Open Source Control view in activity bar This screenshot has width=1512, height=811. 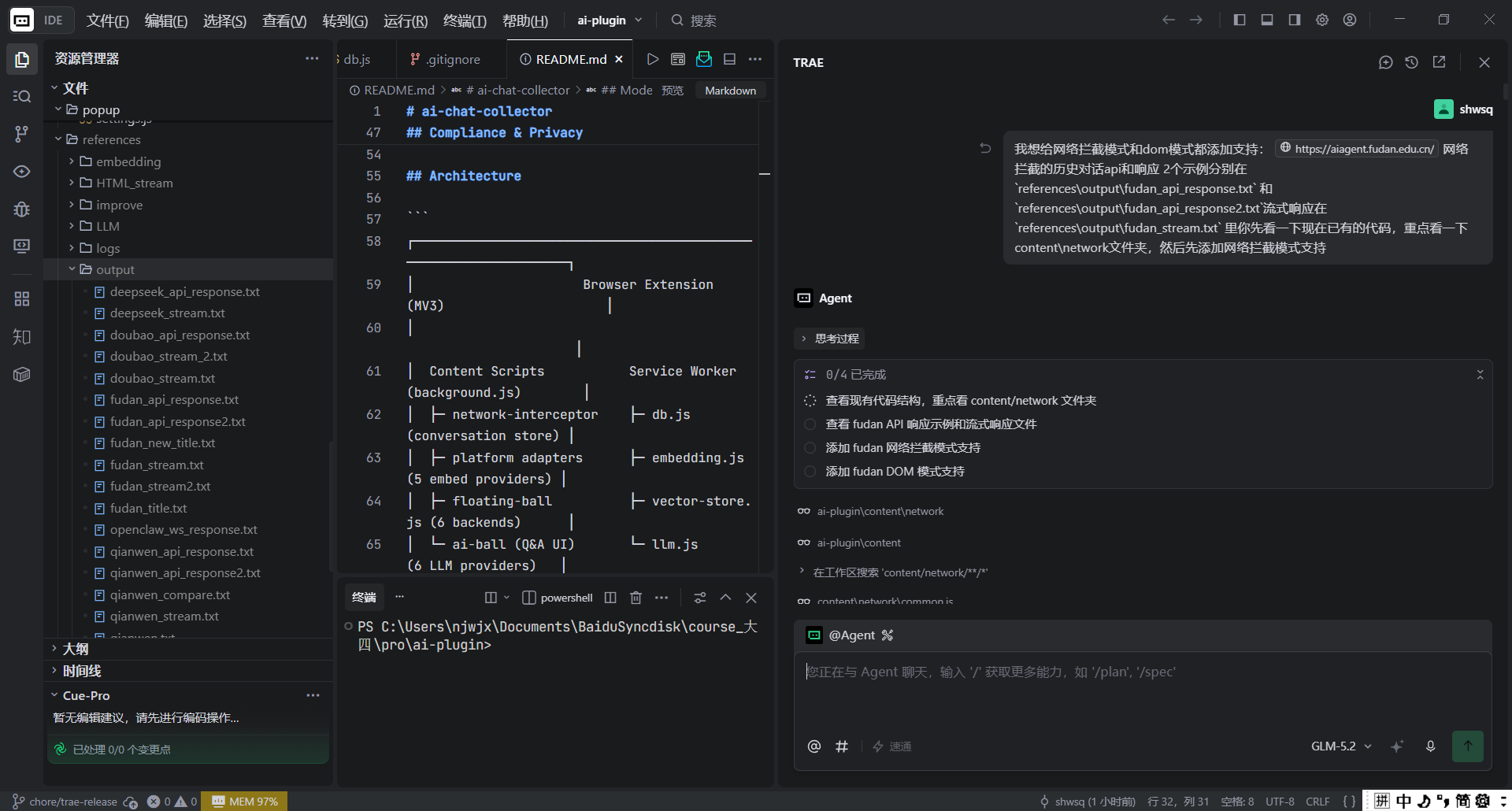point(22,134)
